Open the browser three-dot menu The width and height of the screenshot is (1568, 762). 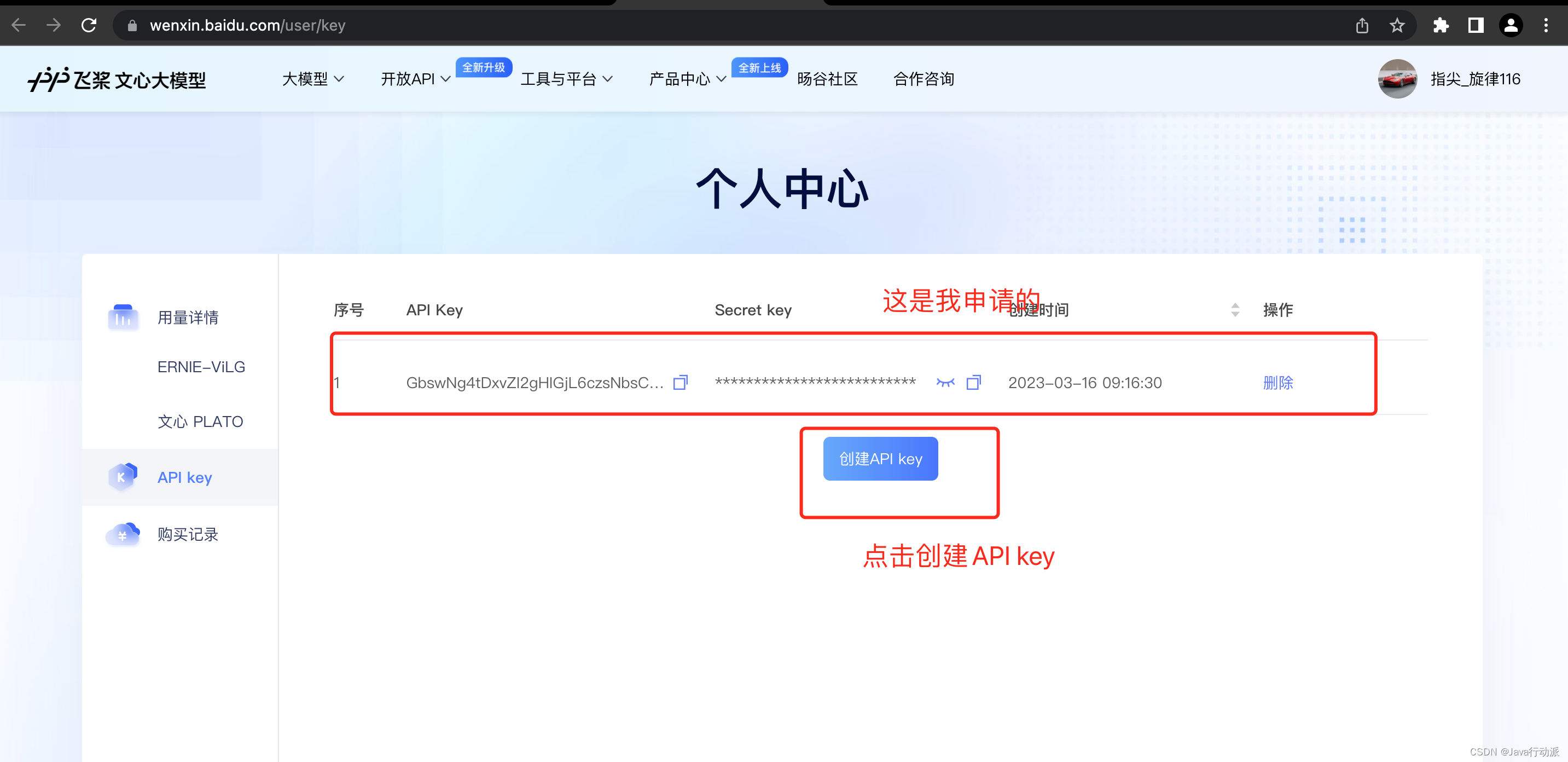tap(1546, 26)
